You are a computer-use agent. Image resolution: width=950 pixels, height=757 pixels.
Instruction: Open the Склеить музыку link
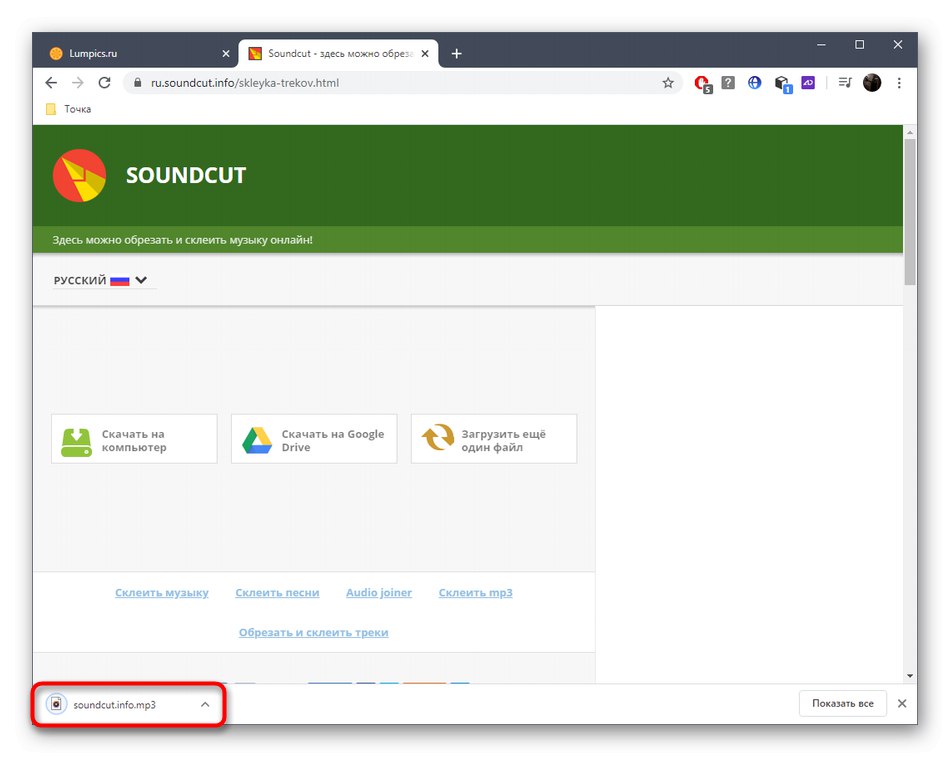pos(162,593)
